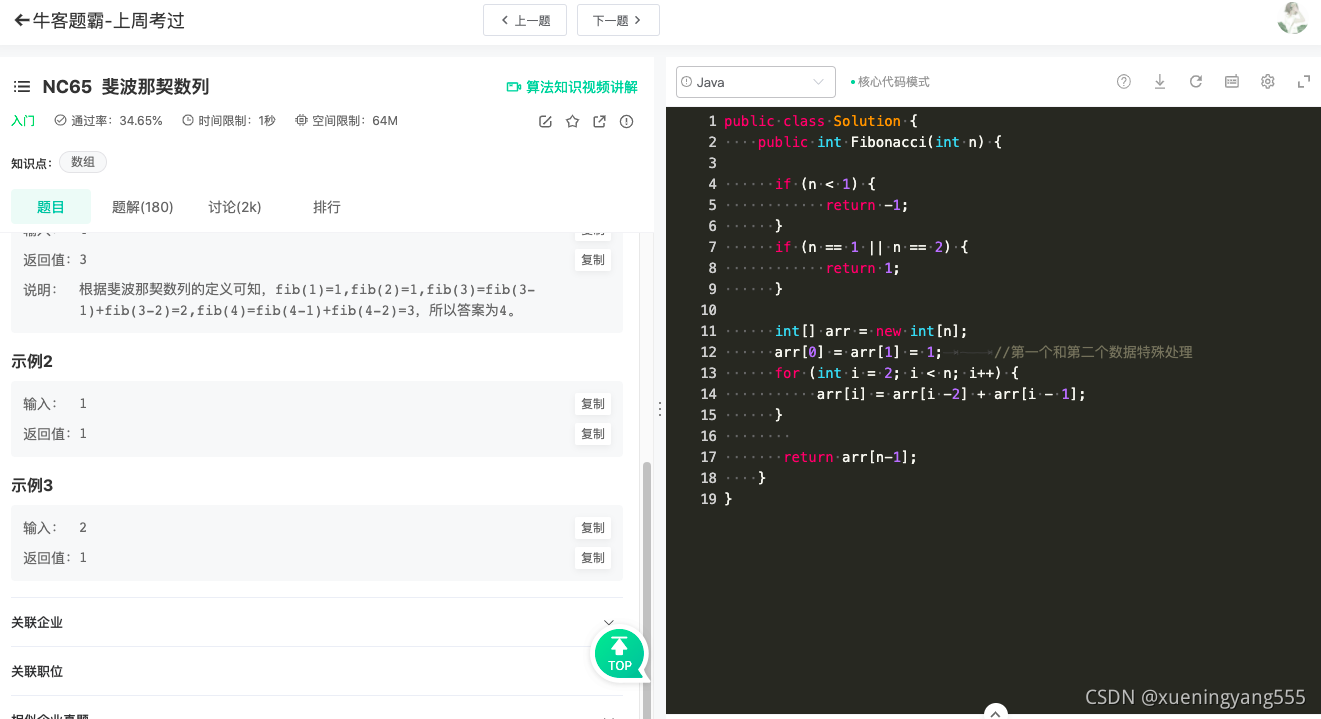This screenshot has height=719, width=1321.
Task: Open the 排行 tab
Action: point(327,207)
